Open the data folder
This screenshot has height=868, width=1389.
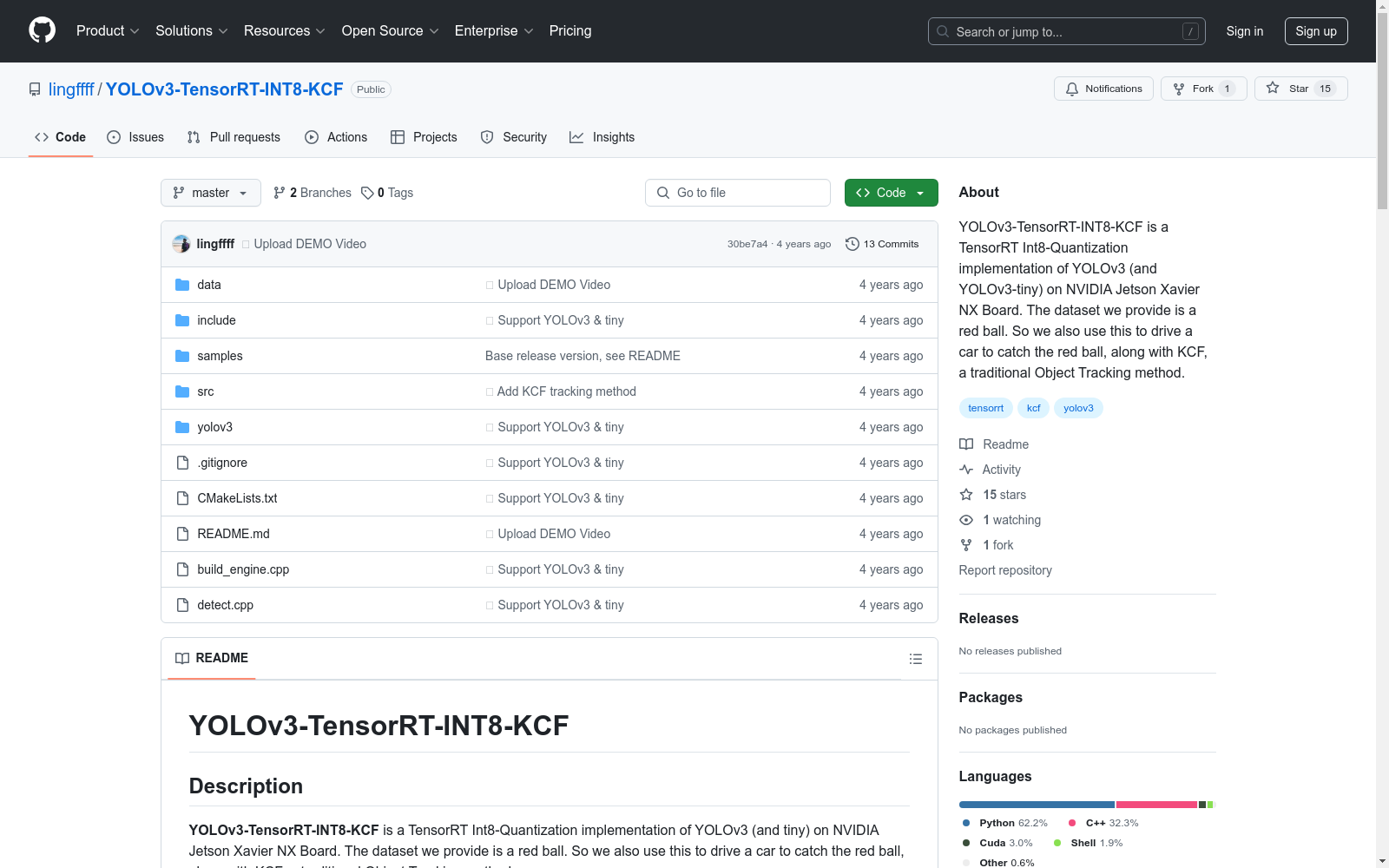[209, 285]
